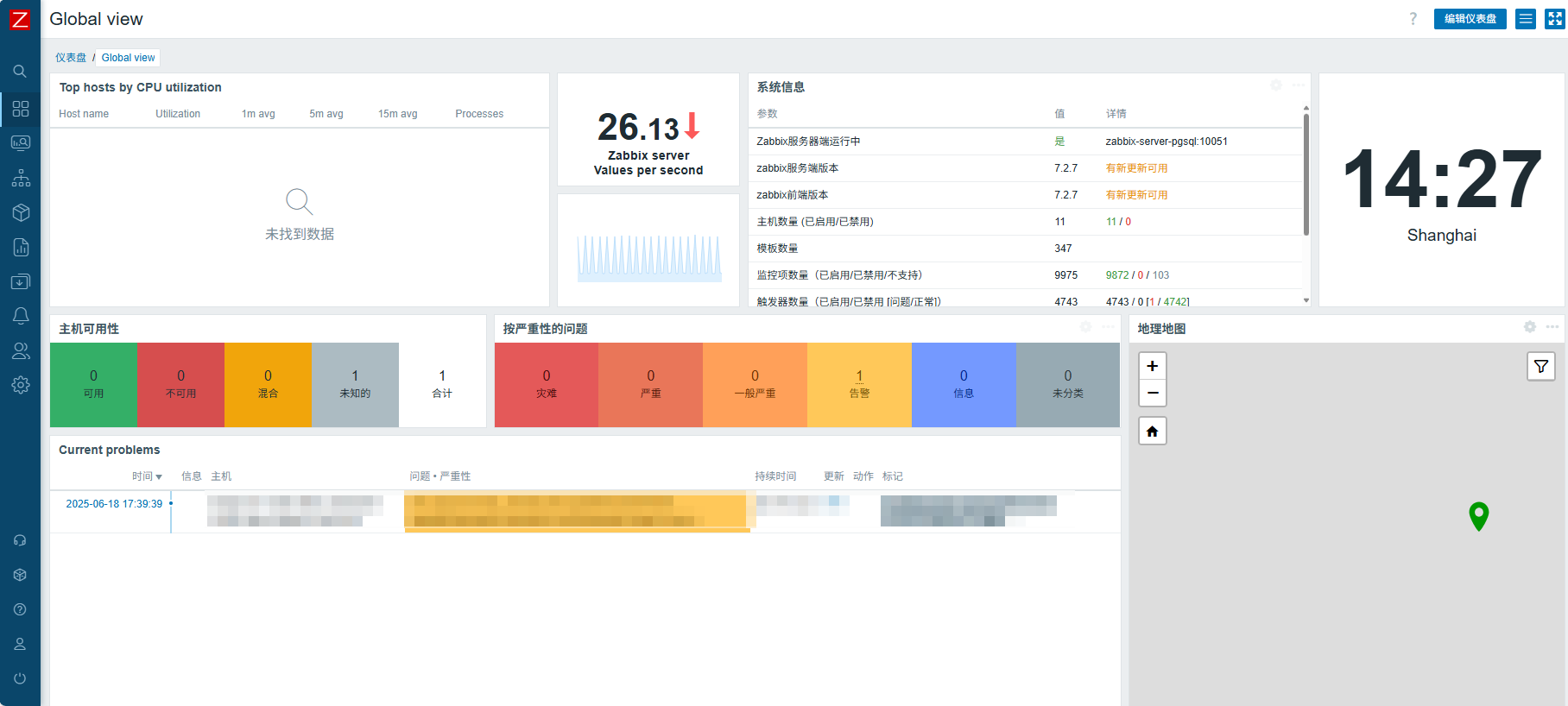Click the edit dashboard button
Screen dimensions: 1568x706
click(1470, 19)
